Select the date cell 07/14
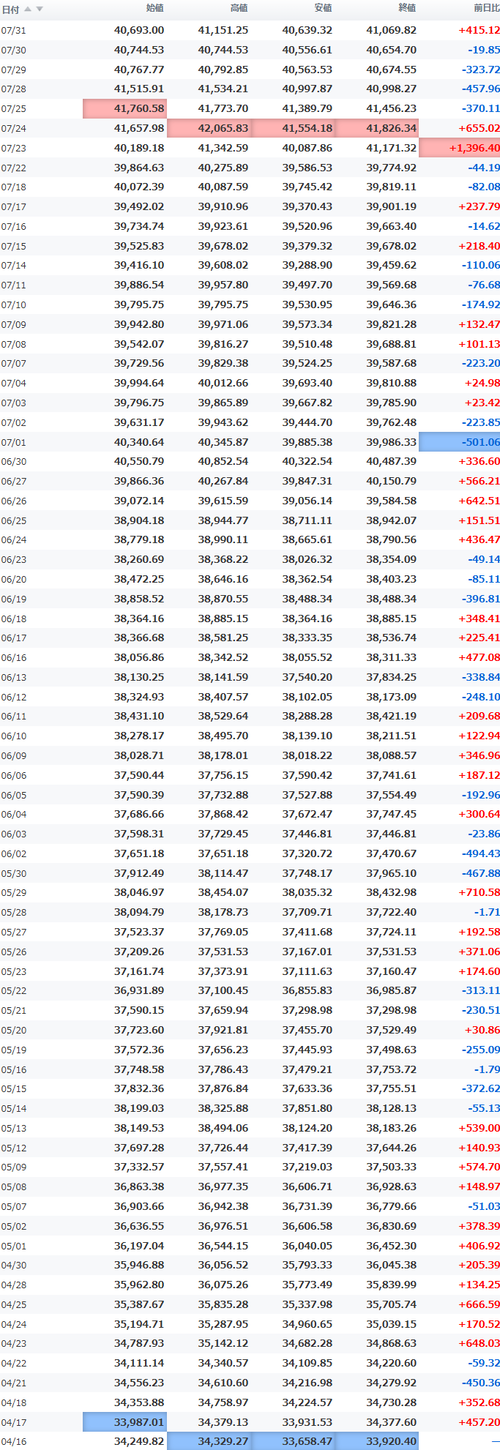 point(14,265)
